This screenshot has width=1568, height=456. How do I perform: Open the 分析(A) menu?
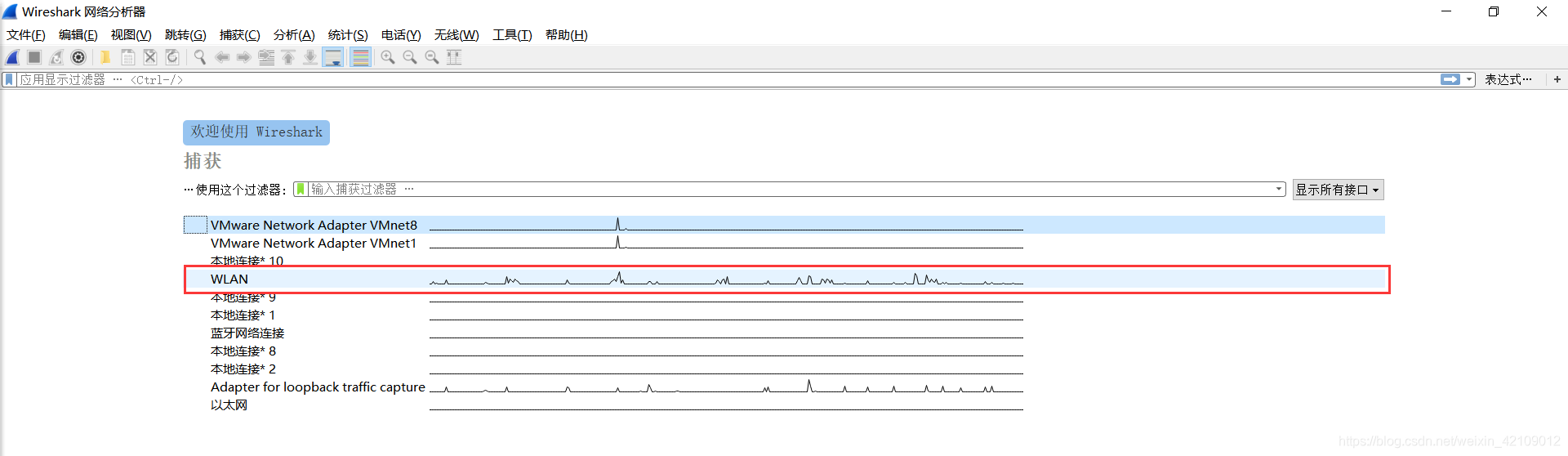tap(294, 34)
